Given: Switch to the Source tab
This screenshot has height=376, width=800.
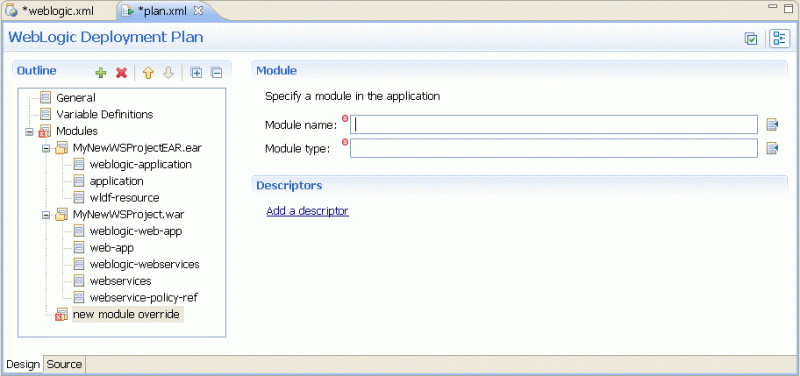Looking at the screenshot, I should pyautogui.click(x=64, y=364).
